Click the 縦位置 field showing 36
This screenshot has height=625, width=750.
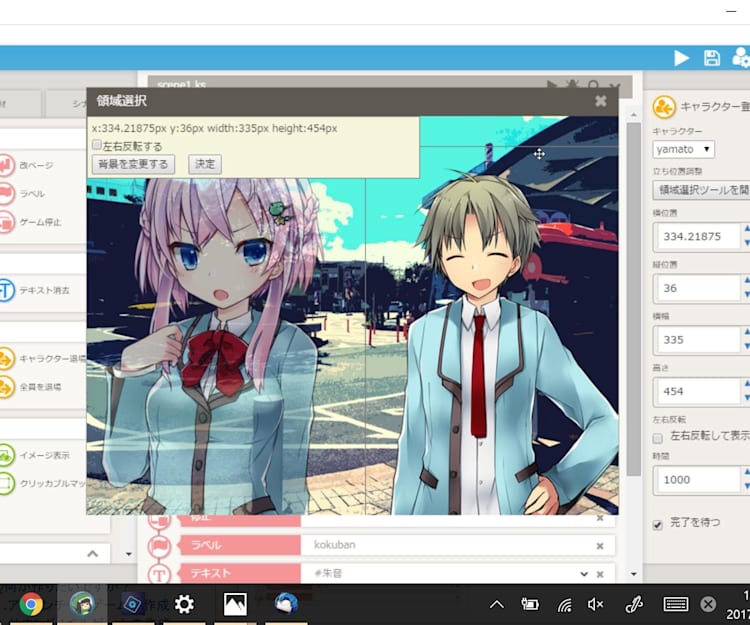696,288
